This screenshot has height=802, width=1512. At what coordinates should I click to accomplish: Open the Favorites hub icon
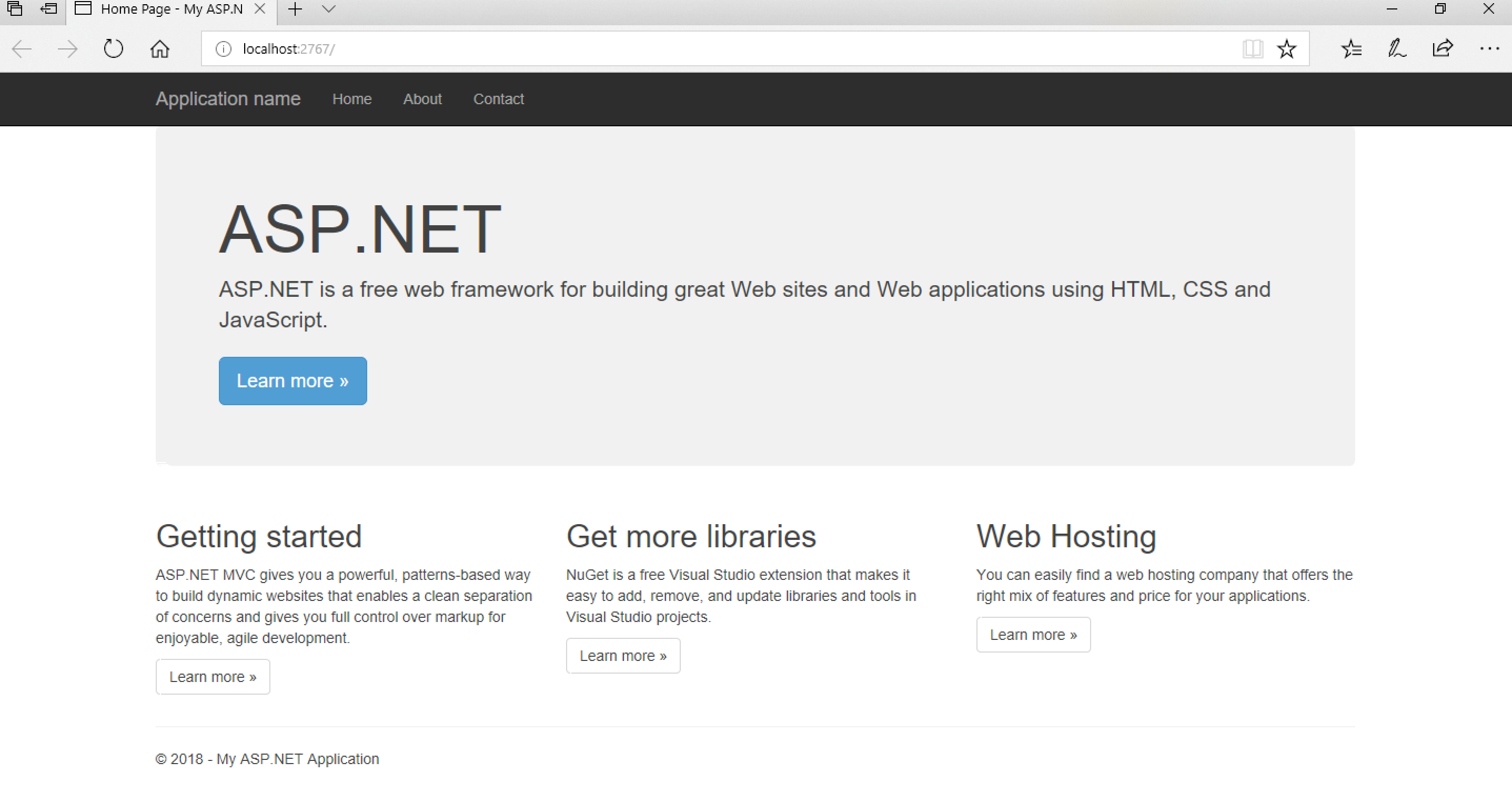tap(1351, 49)
